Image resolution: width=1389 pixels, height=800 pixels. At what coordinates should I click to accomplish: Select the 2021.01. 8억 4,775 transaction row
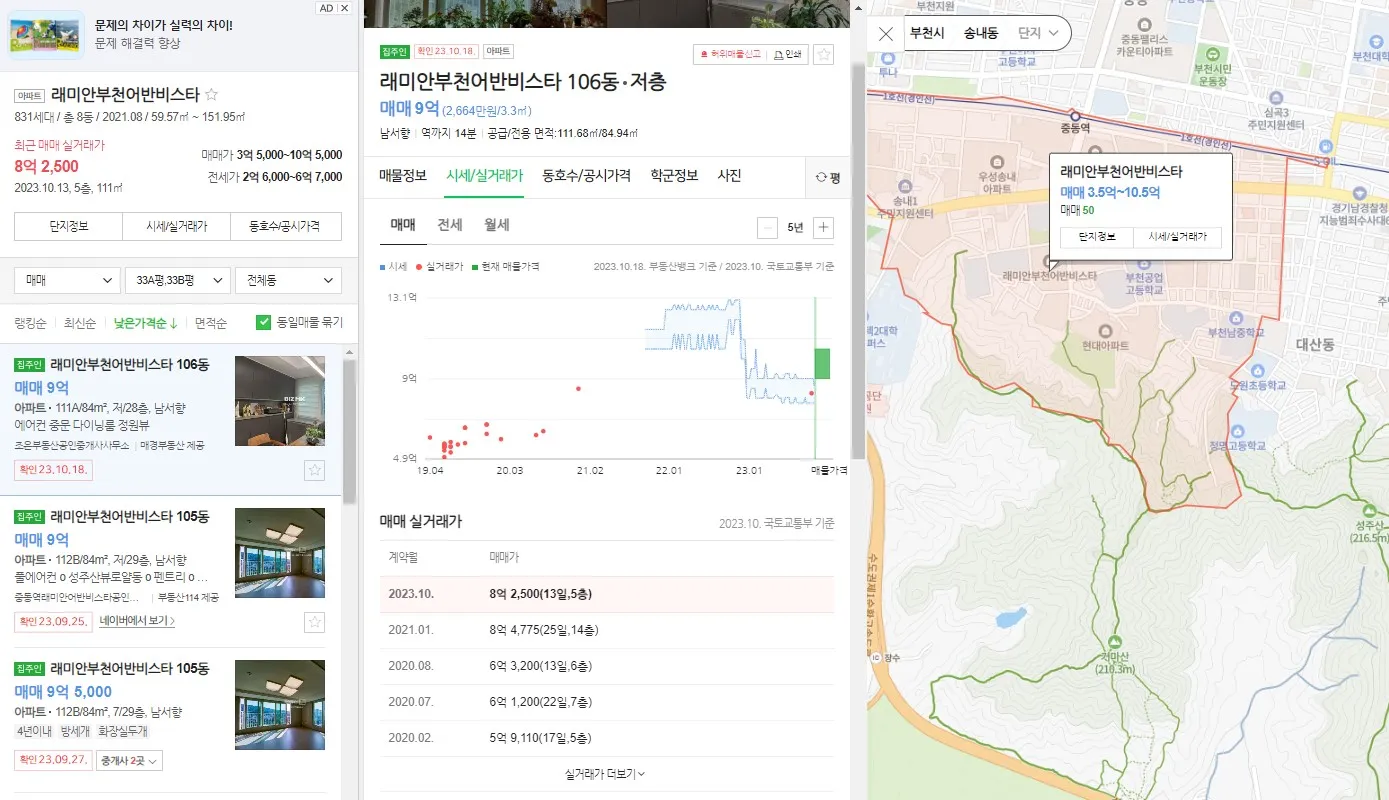click(607, 630)
